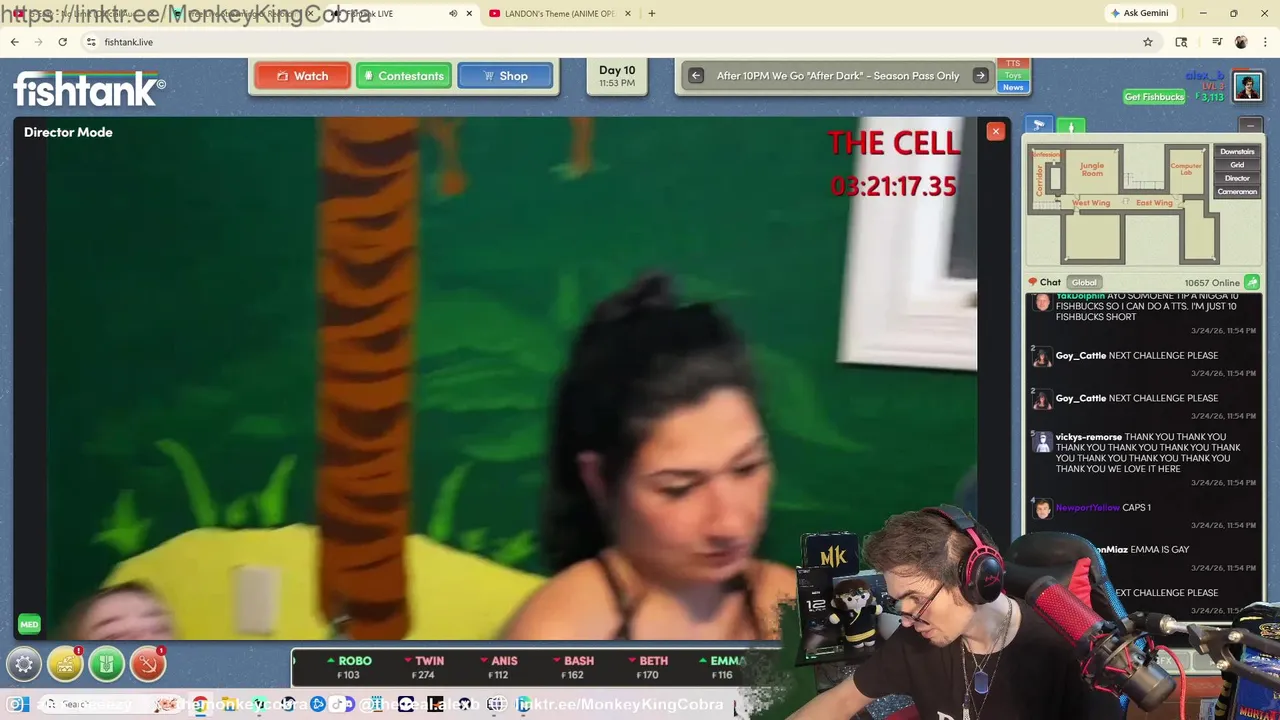Click vickys-remorse username in chat

point(1089,437)
